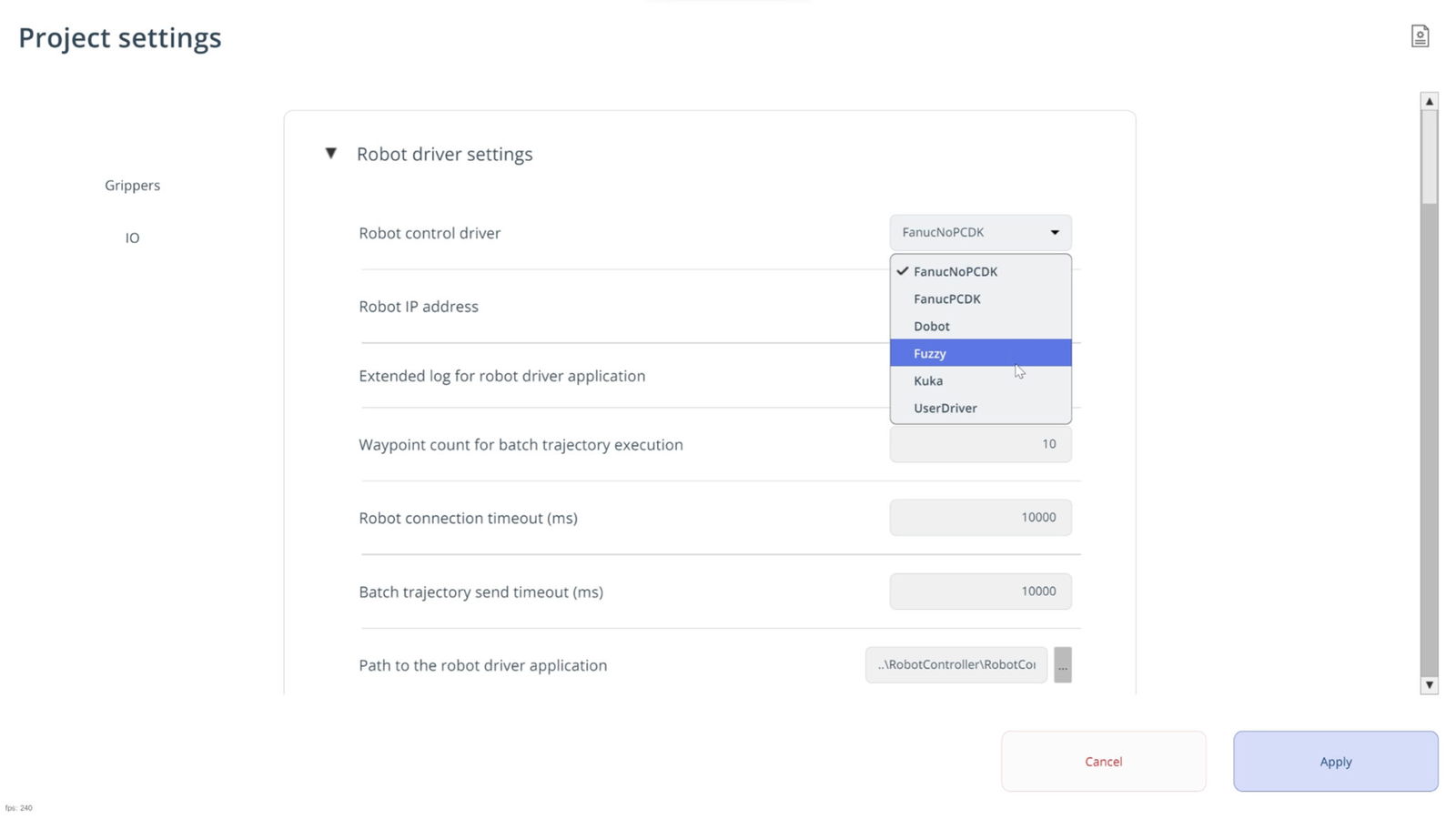1456x819 pixels.
Task: Switch to the IO settings tab
Action: point(132,238)
